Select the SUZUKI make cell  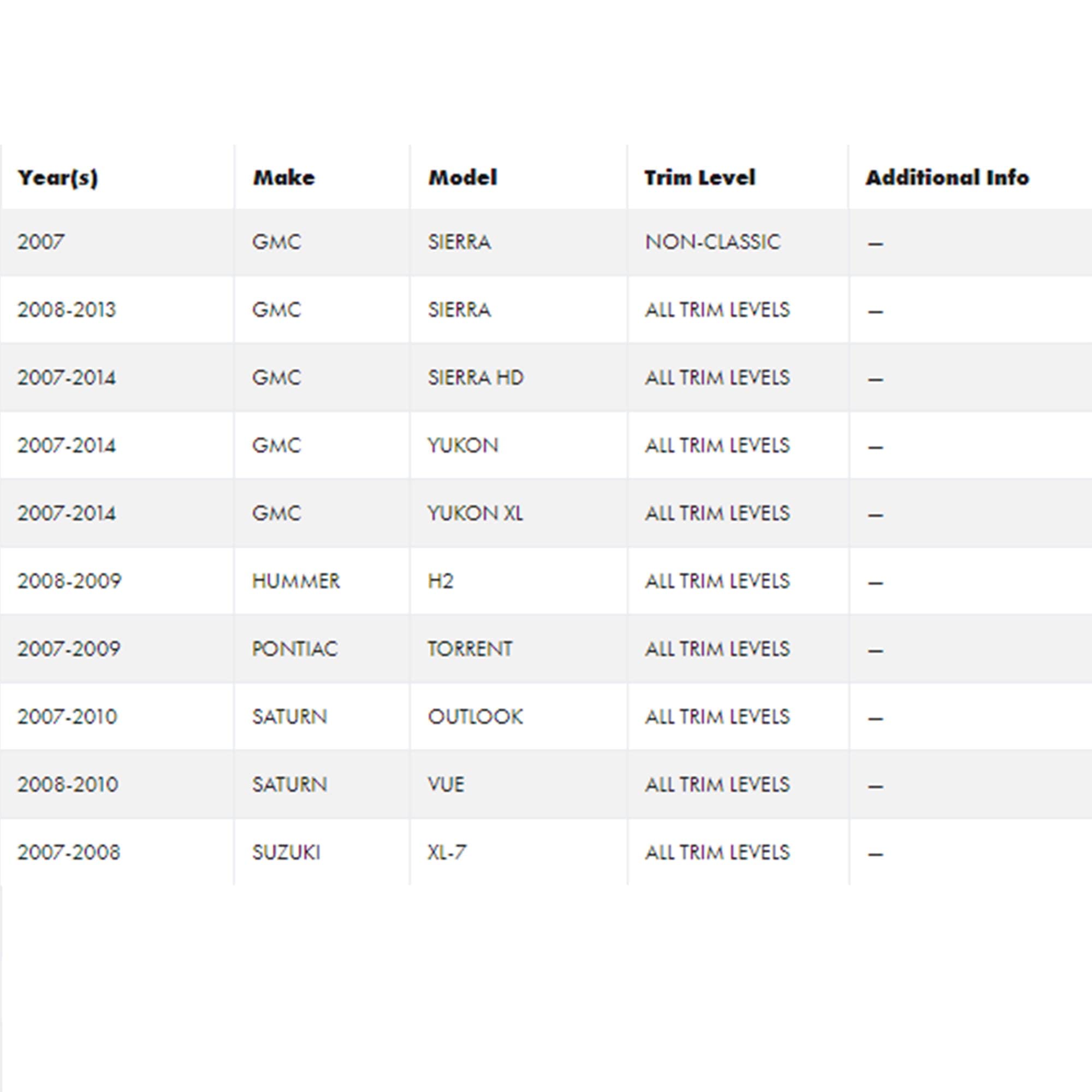[x=286, y=852]
